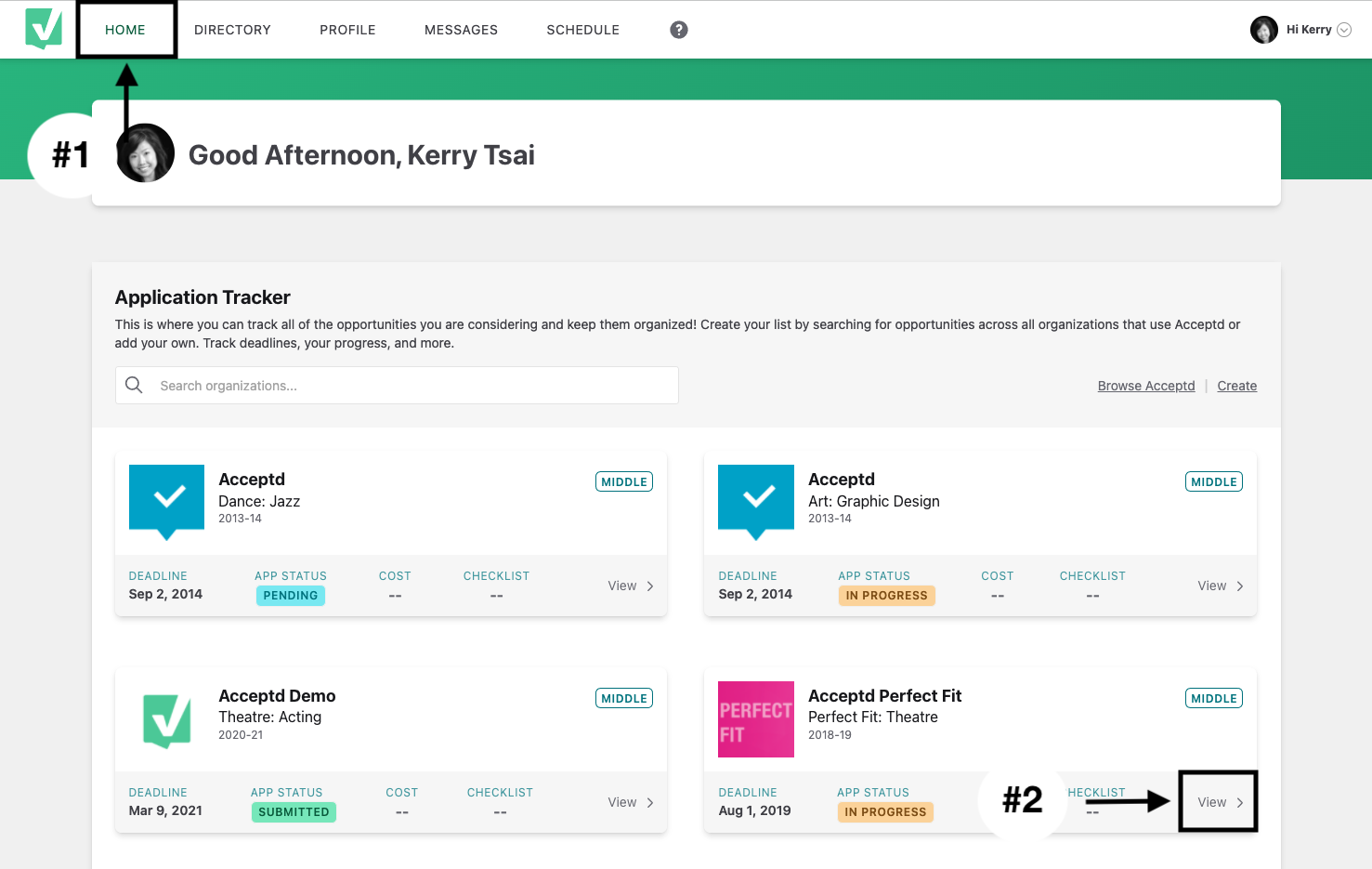1372x869 pixels.
Task: Click the 'Mar 9, 2021' deadline date
Action: 165,810
